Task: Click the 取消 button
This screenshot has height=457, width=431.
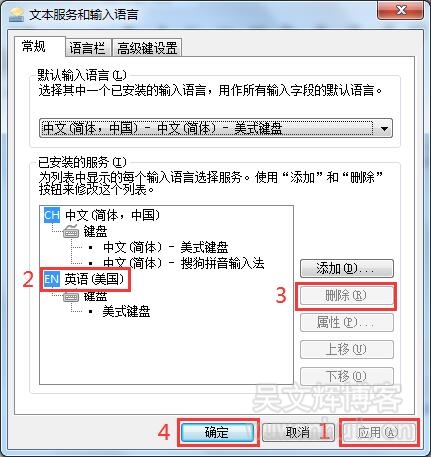Action: pos(298,432)
